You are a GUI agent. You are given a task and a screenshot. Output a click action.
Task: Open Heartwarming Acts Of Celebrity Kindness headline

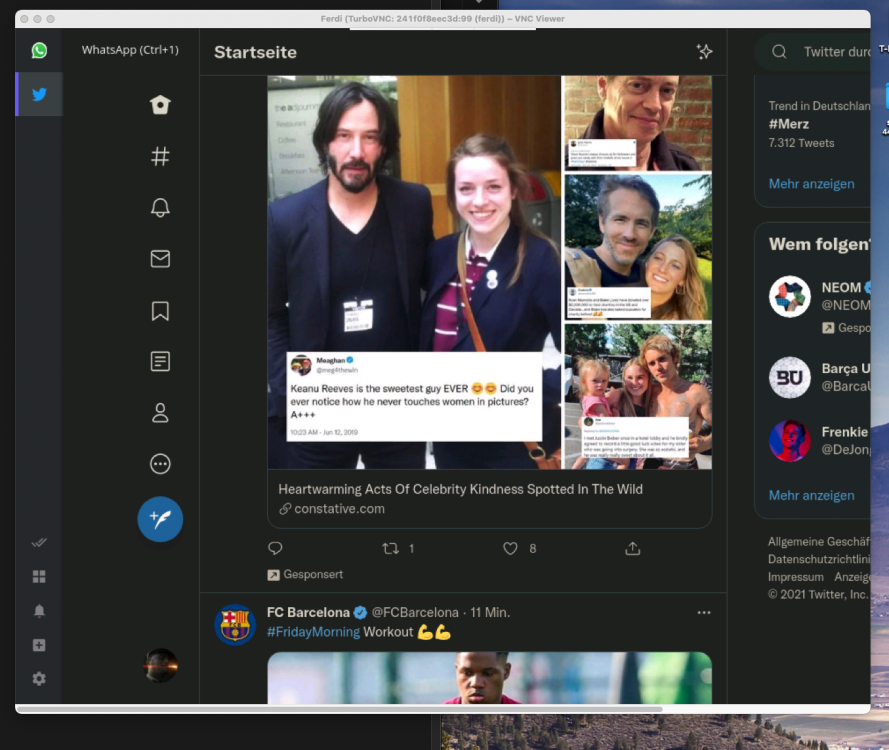pos(460,489)
